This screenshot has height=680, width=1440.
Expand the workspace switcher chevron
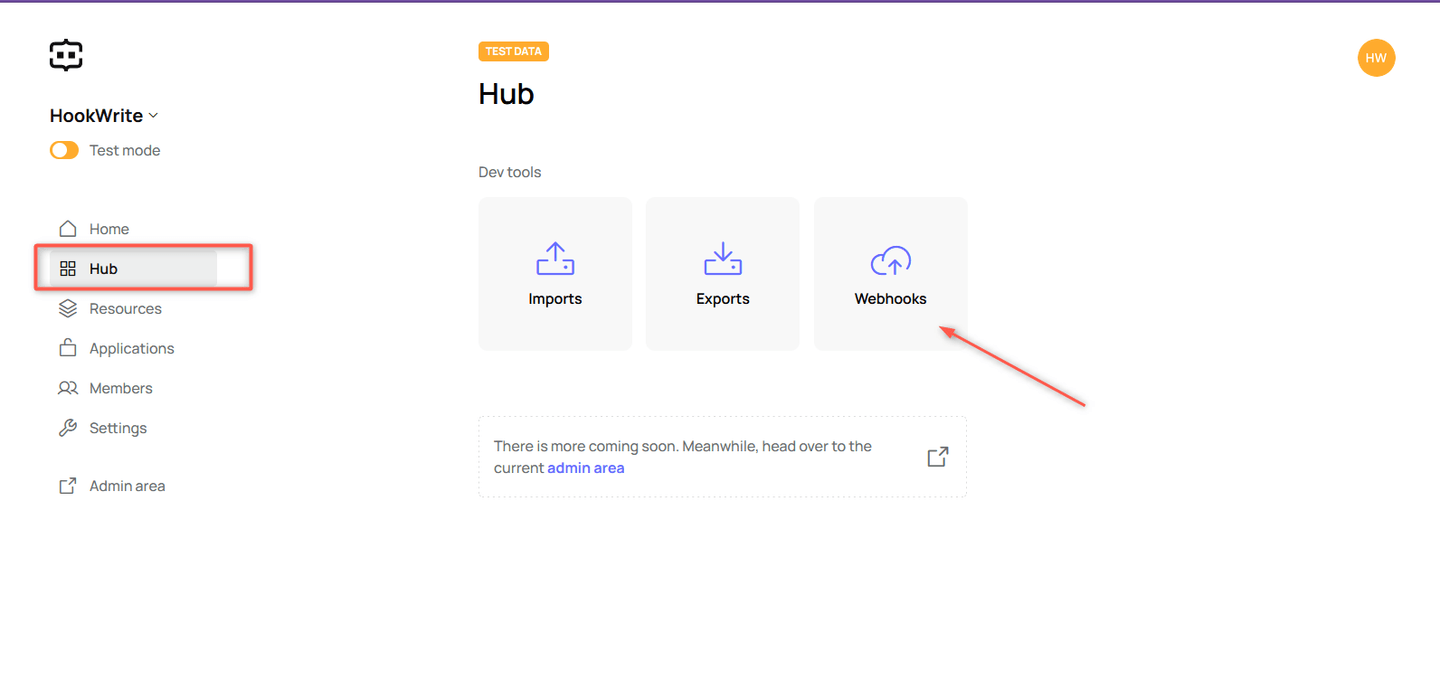[x=153, y=116]
